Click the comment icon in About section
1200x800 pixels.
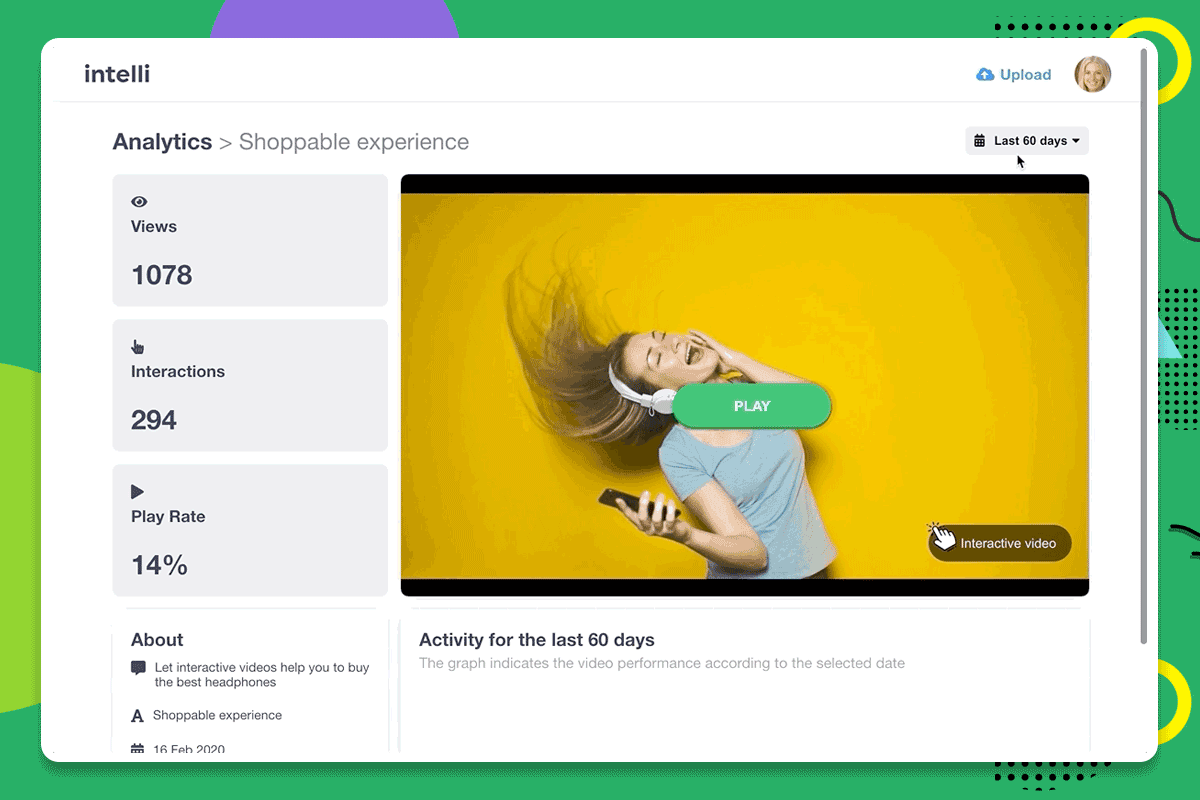pyautogui.click(x=138, y=668)
